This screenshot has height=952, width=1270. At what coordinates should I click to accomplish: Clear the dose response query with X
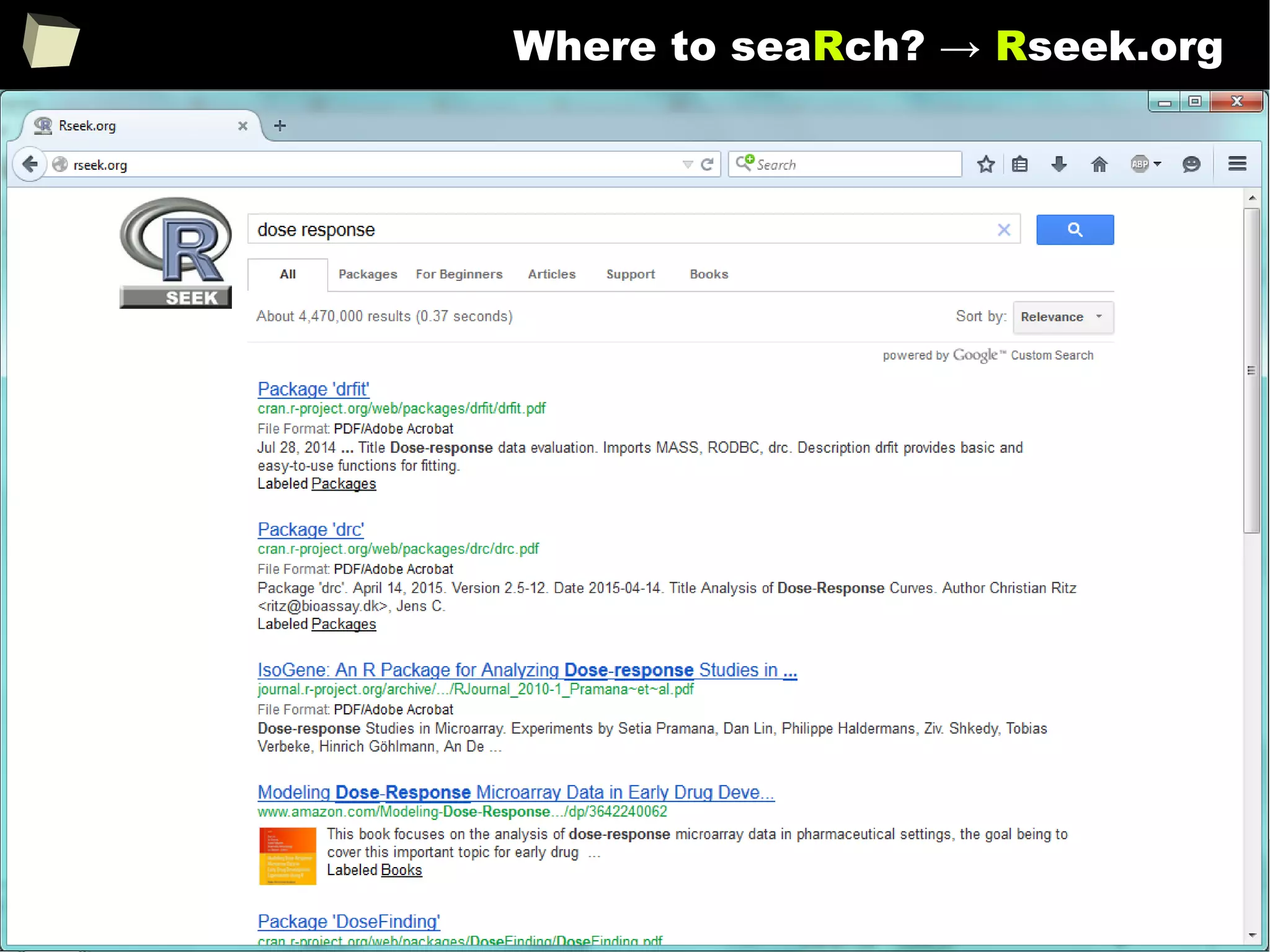1004,230
